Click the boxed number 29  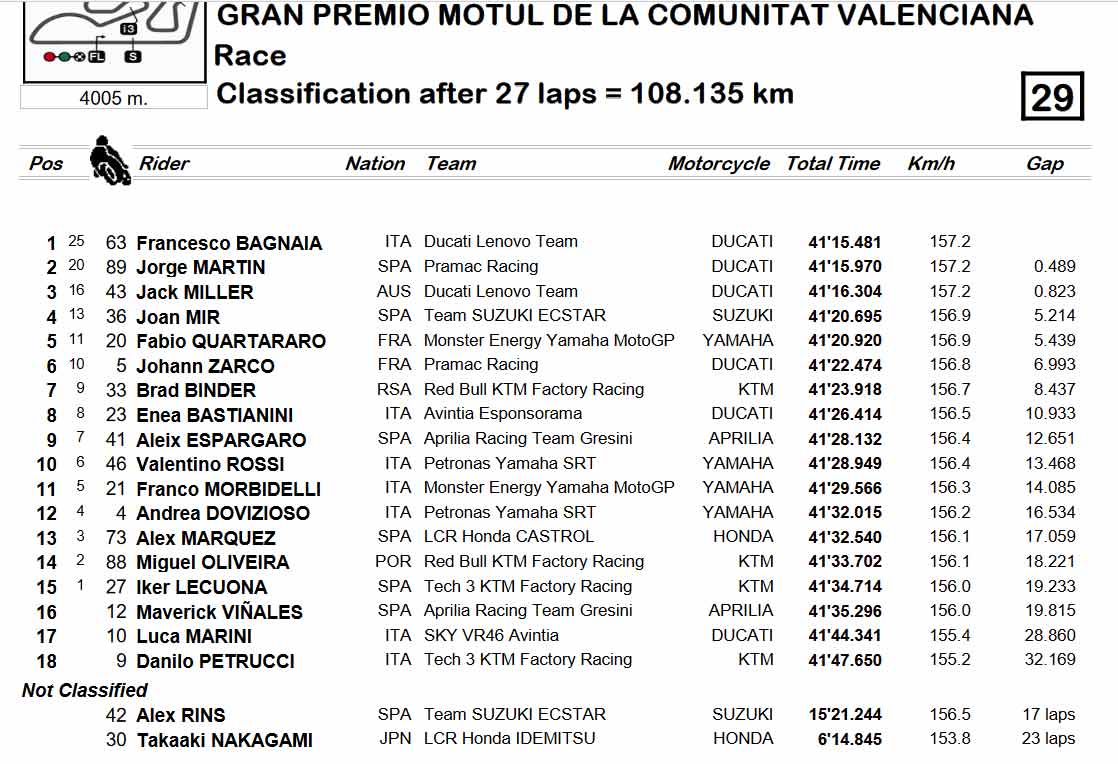click(1052, 96)
